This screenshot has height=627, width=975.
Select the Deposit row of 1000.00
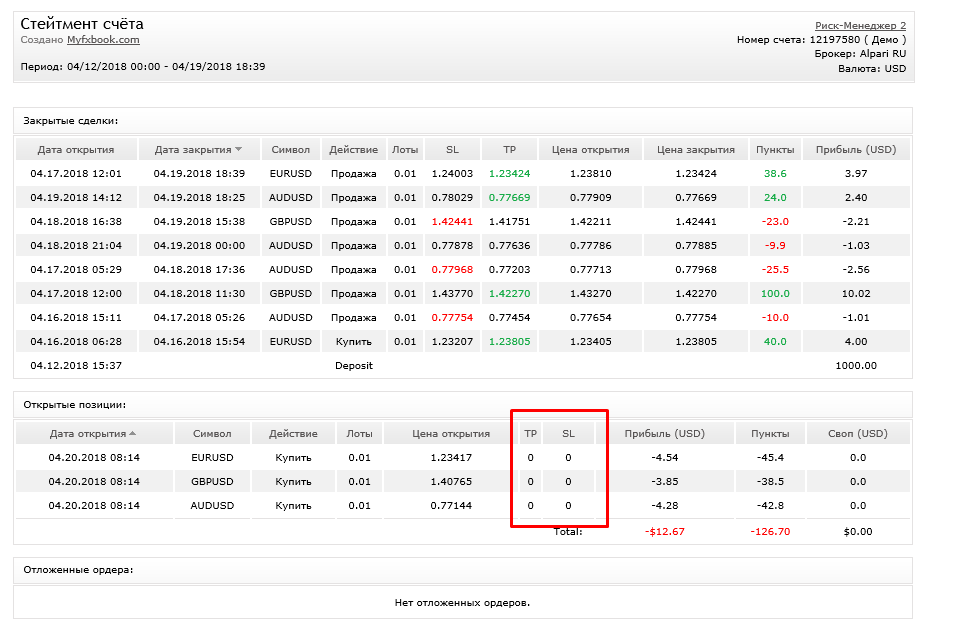pos(463,366)
